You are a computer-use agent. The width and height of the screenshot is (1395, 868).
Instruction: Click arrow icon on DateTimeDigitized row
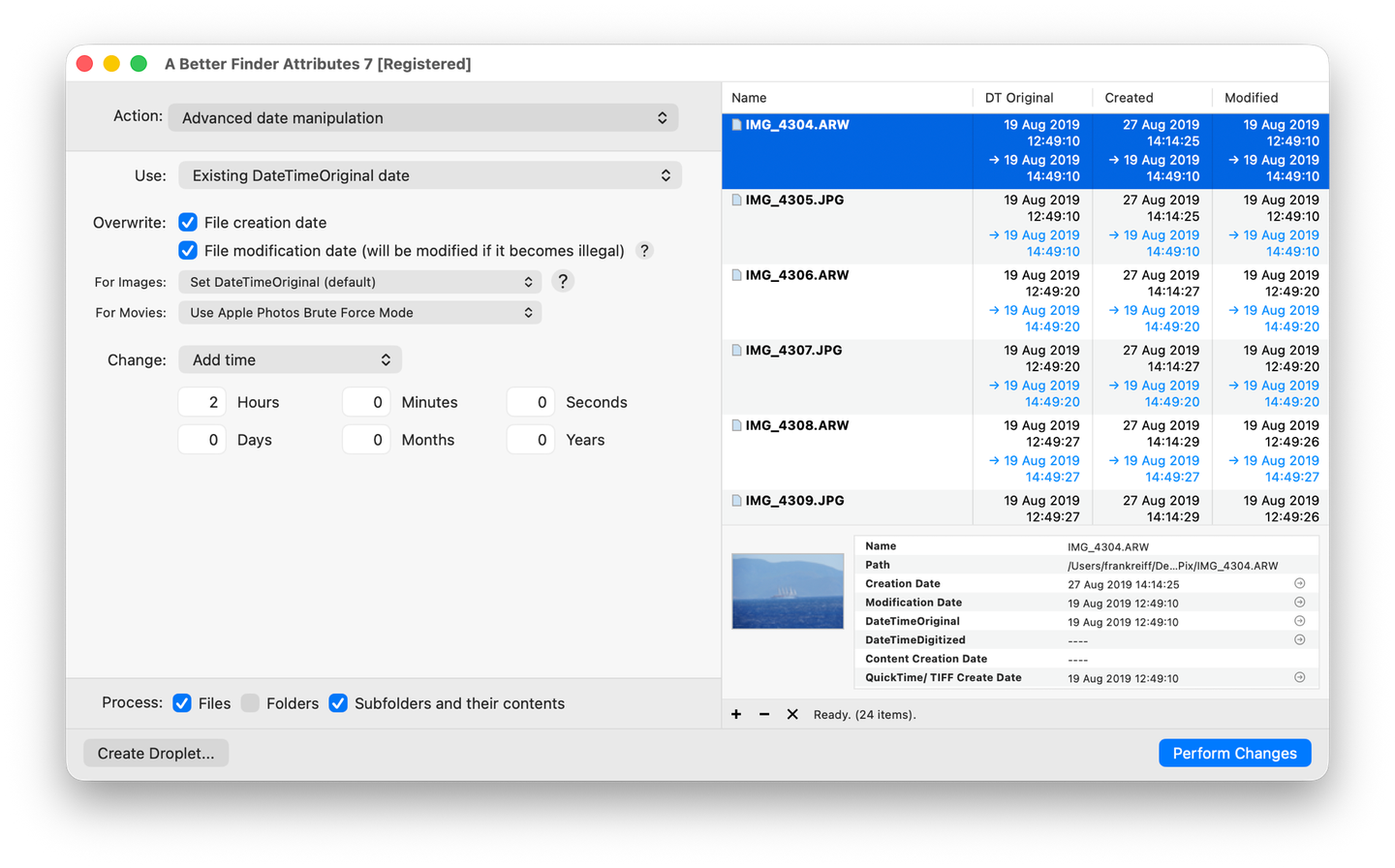(1300, 639)
